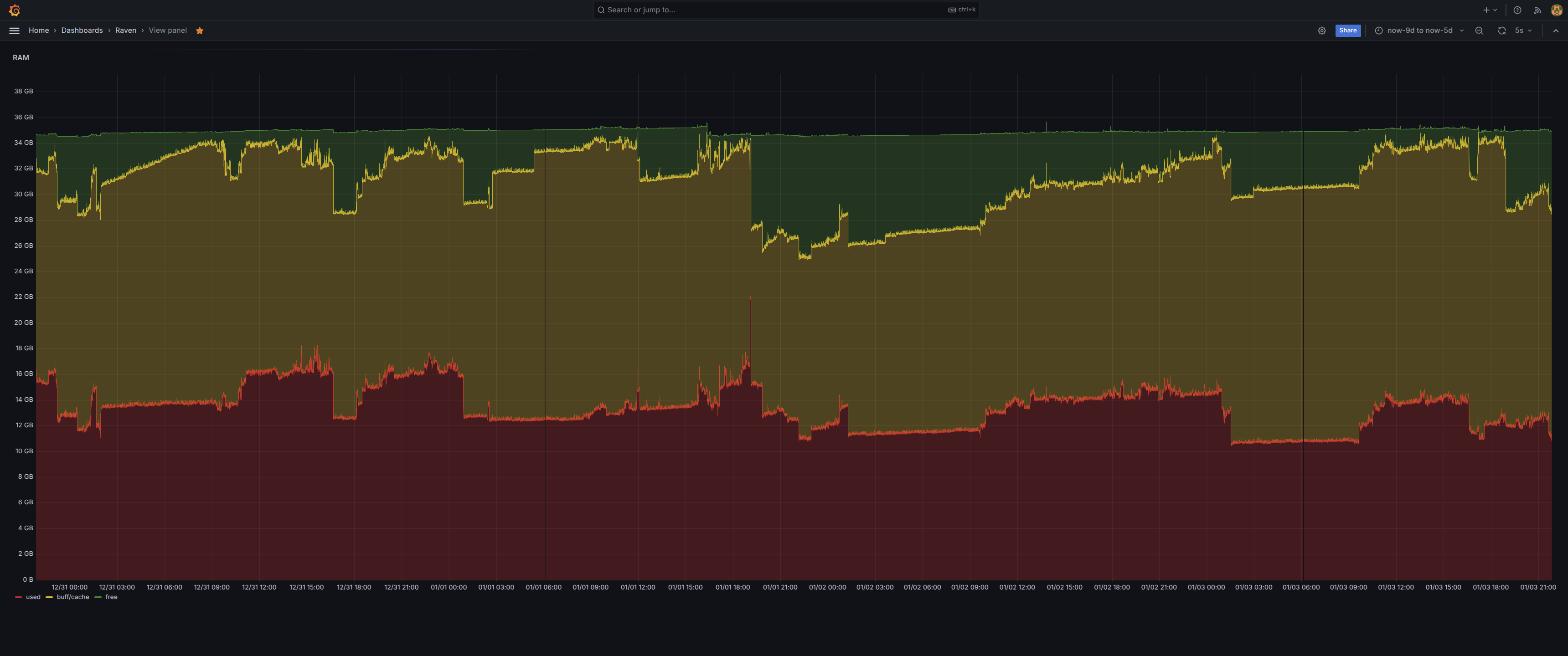The height and width of the screenshot is (656, 1568).
Task: Toggle the used series in legend
Action: coord(33,597)
